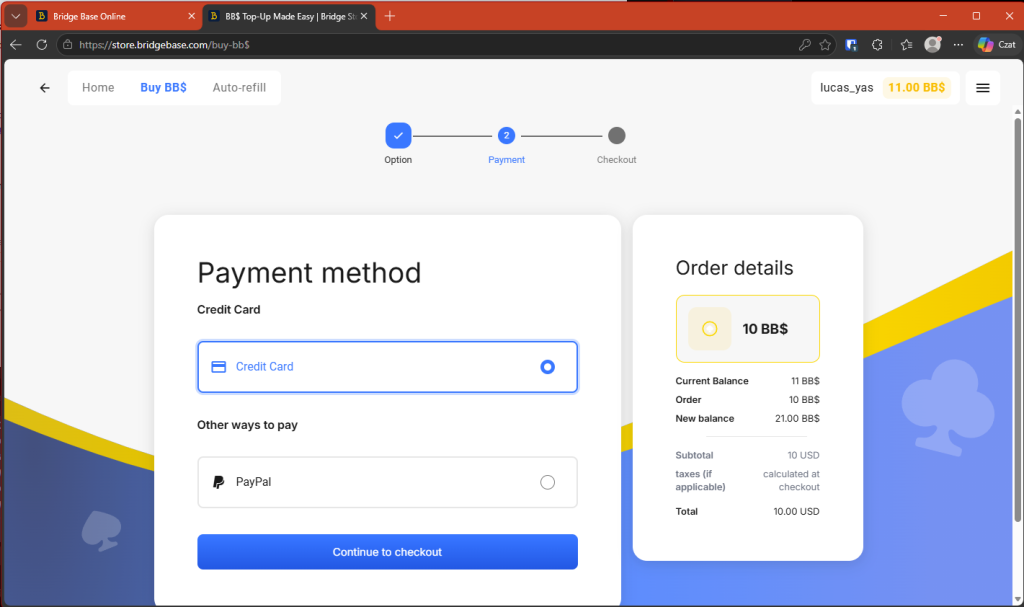This screenshot has width=1024, height=607.
Task: Expand the tab search dropdown arrow
Action: coord(15,16)
